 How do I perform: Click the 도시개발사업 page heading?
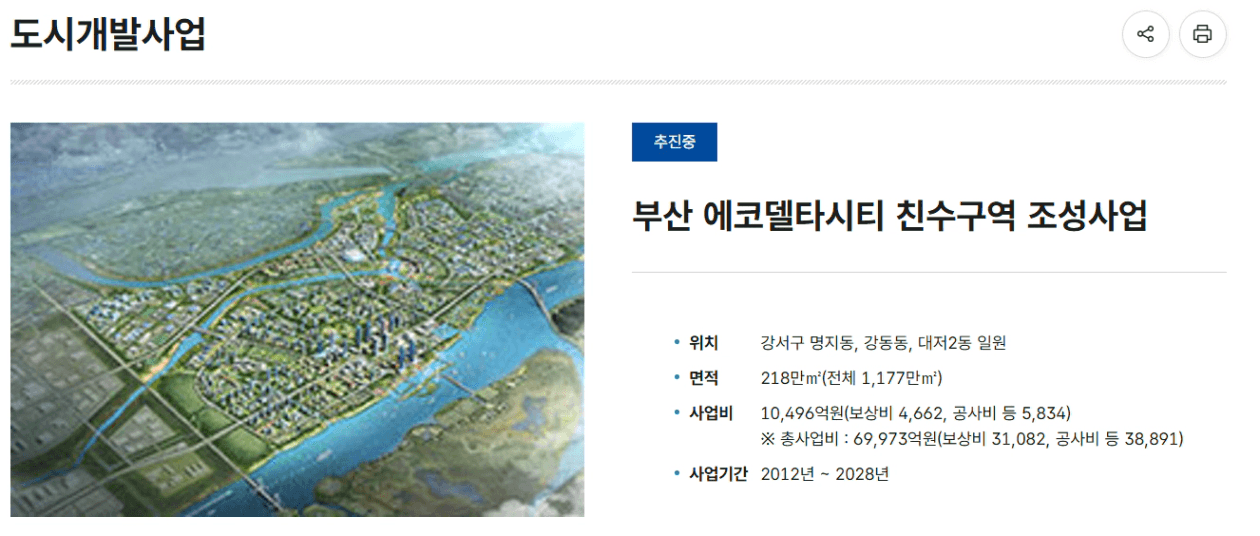(x=108, y=34)
